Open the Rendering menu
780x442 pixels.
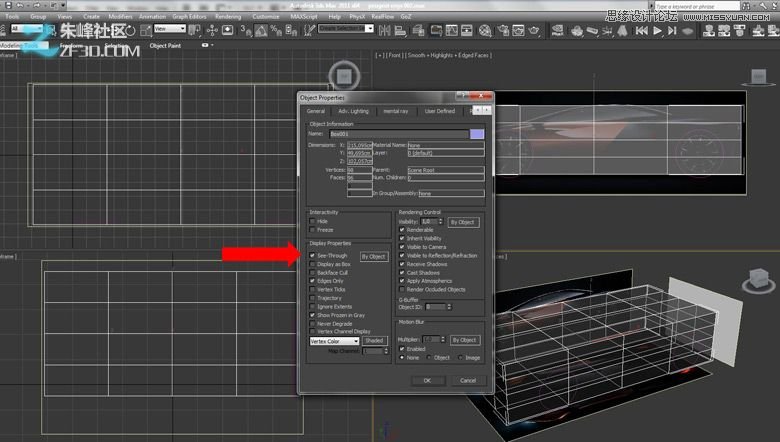(x=229, y=17)
